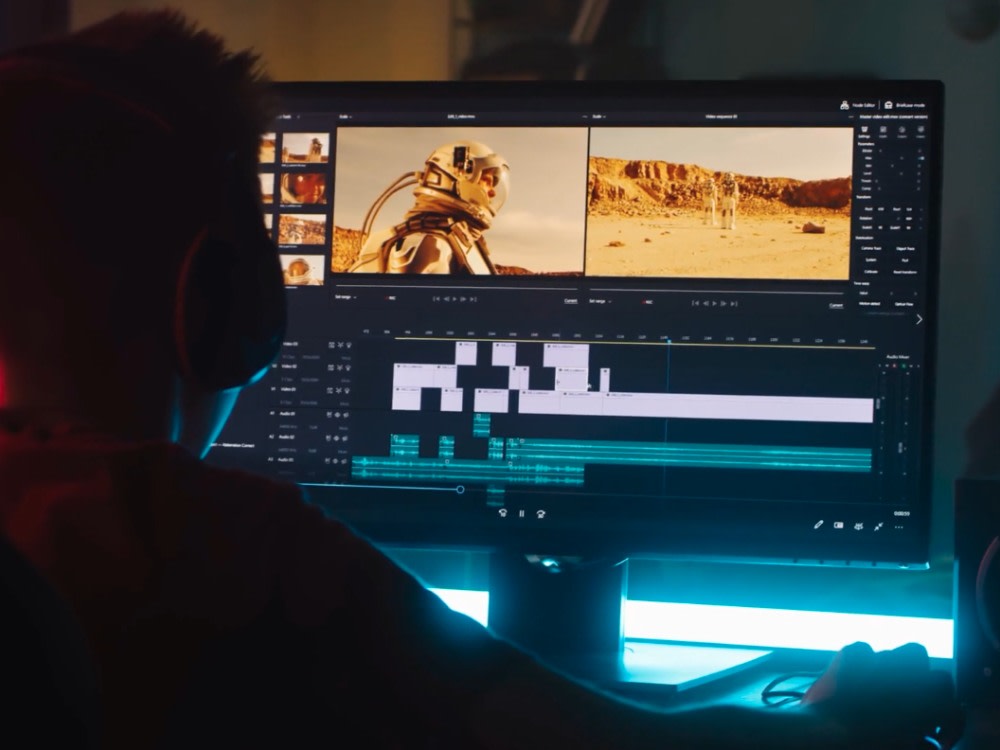
Task: Click the Calibrate button
Action: pyautogui.click(x=871, y=272)
